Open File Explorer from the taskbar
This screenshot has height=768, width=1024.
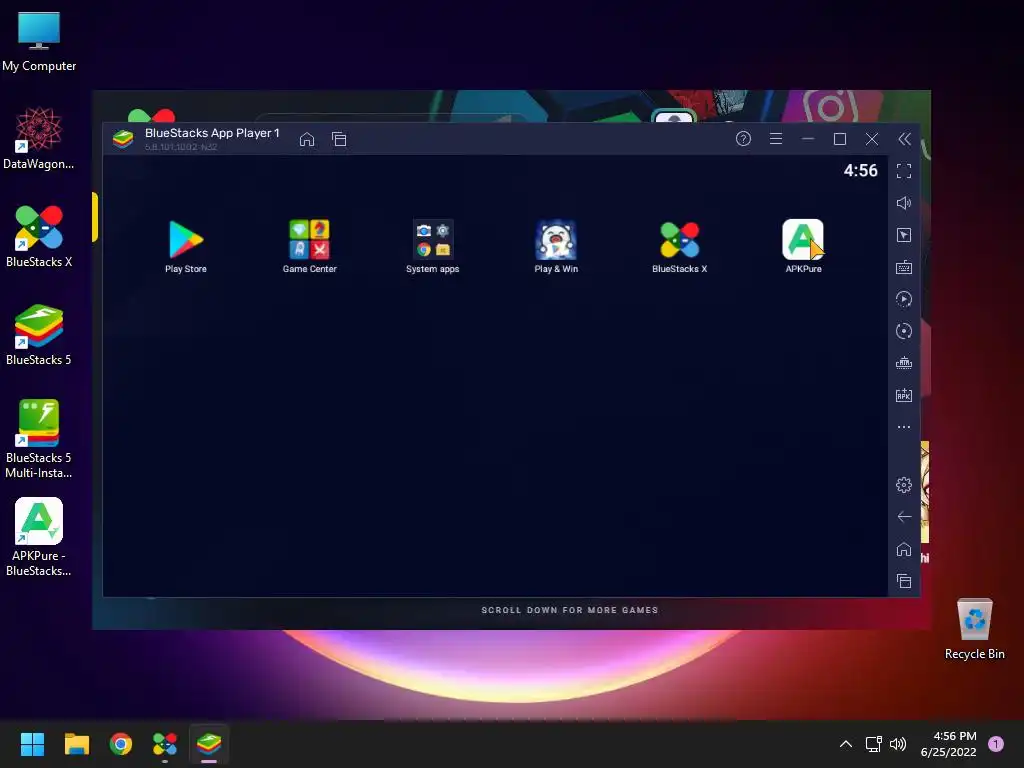click(76, 744)
